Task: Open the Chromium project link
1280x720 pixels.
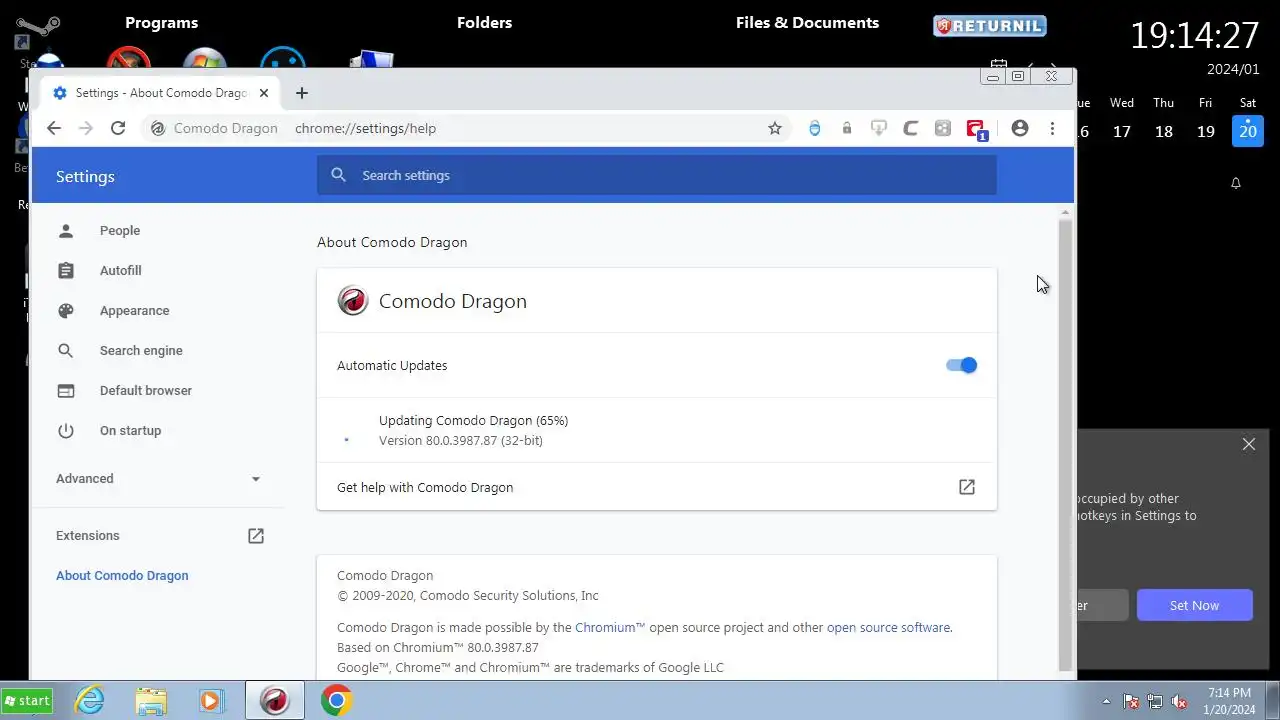Action: click(x=610, y=628)
